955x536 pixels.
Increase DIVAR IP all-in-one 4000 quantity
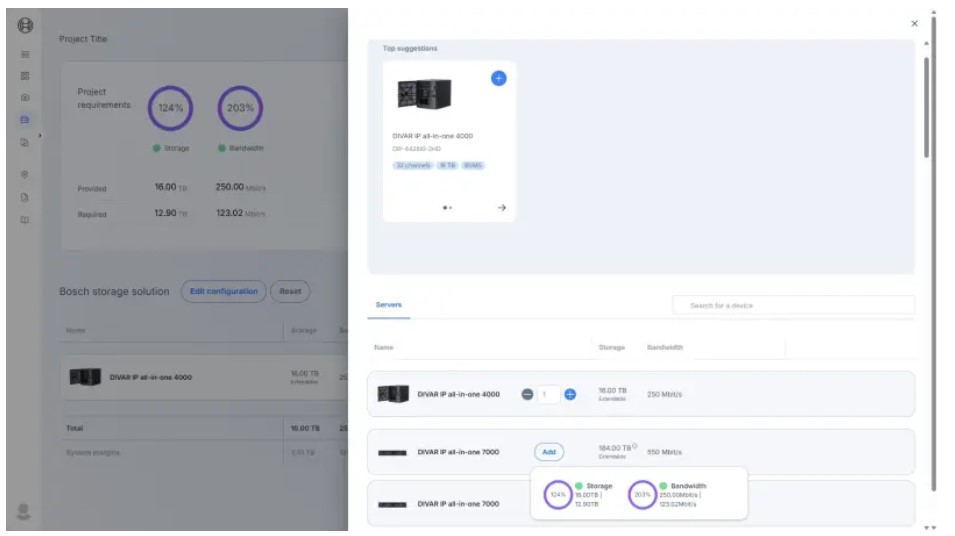(x=570, y=395)
